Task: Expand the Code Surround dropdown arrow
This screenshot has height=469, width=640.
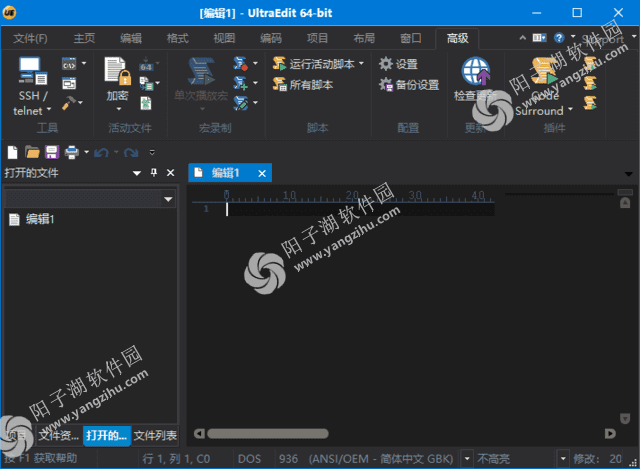Action: [570, 109]
